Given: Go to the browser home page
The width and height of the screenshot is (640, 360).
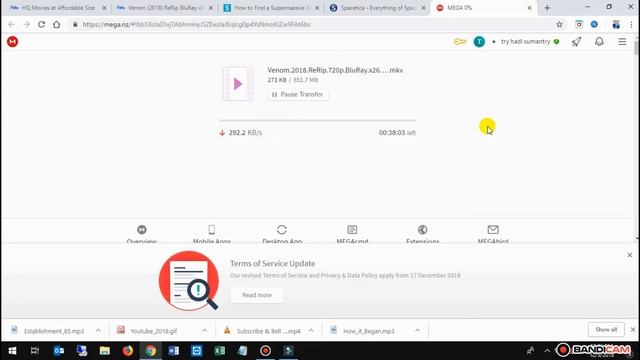Looking at the screenshot, I should (56, 24).
